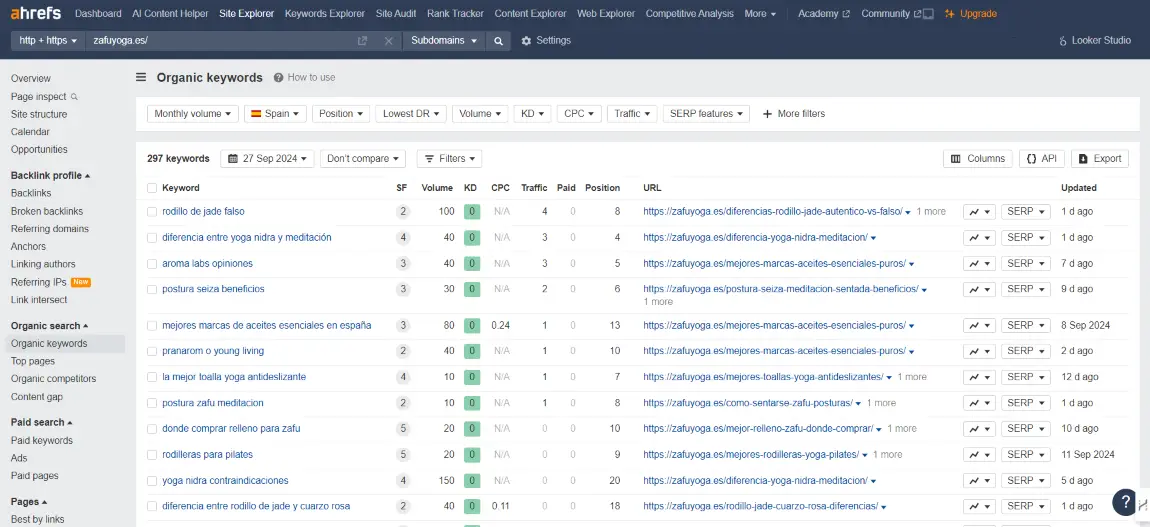Open the SERP features filter dropdown
The height and width of the screenshot is (527, 1150).
[x=706, y=114]
